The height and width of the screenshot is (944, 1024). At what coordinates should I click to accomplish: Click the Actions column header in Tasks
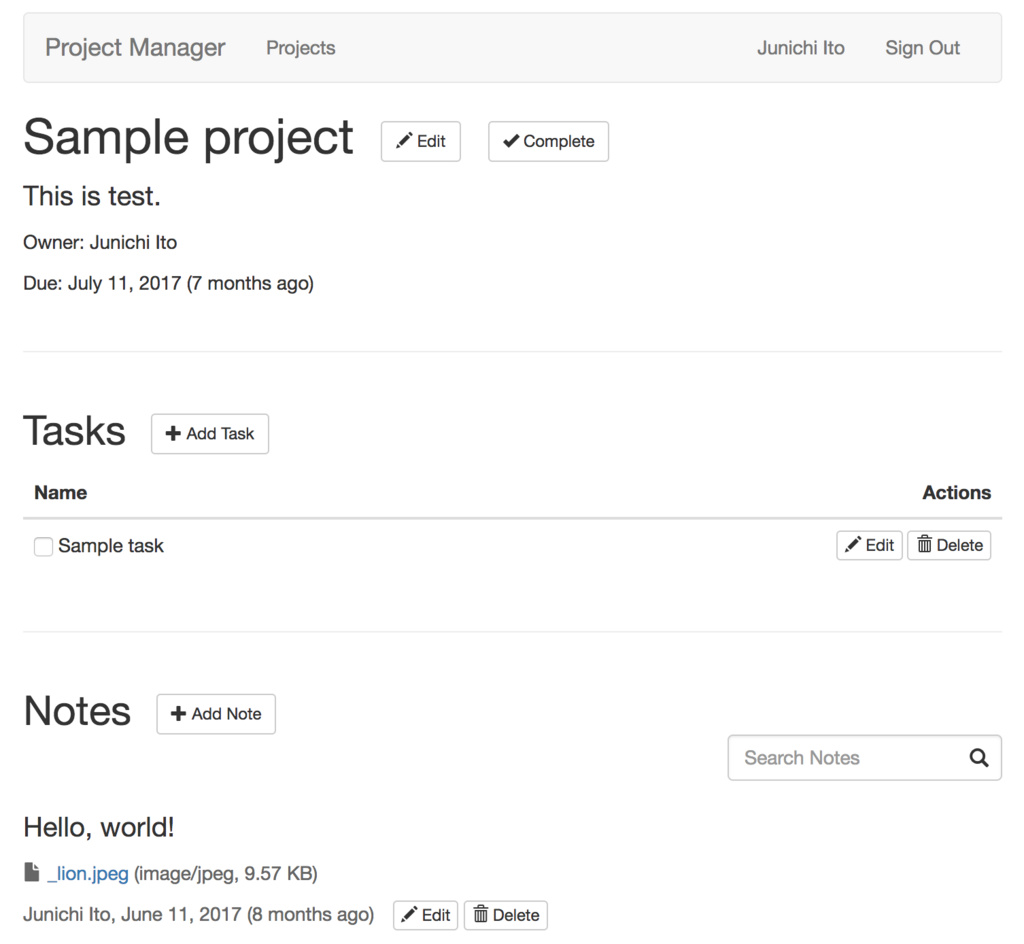(956, 493)
